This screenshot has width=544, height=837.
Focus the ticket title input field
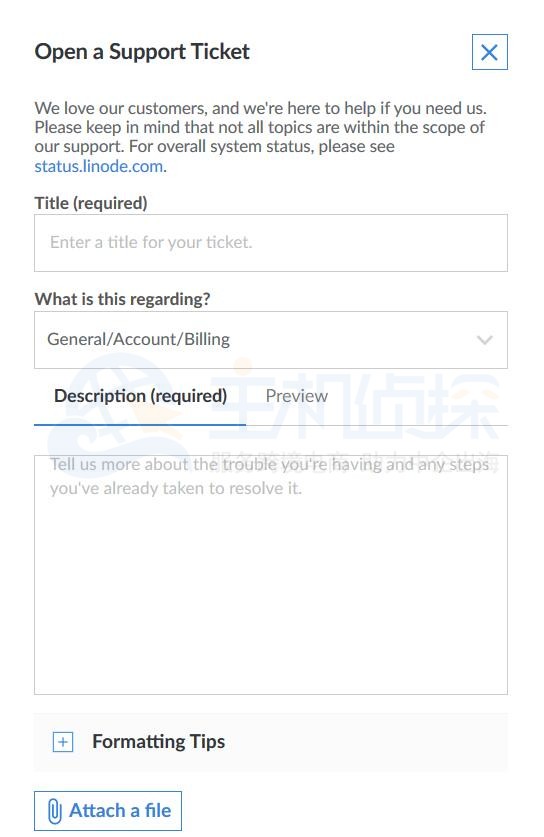click(271, 243)
